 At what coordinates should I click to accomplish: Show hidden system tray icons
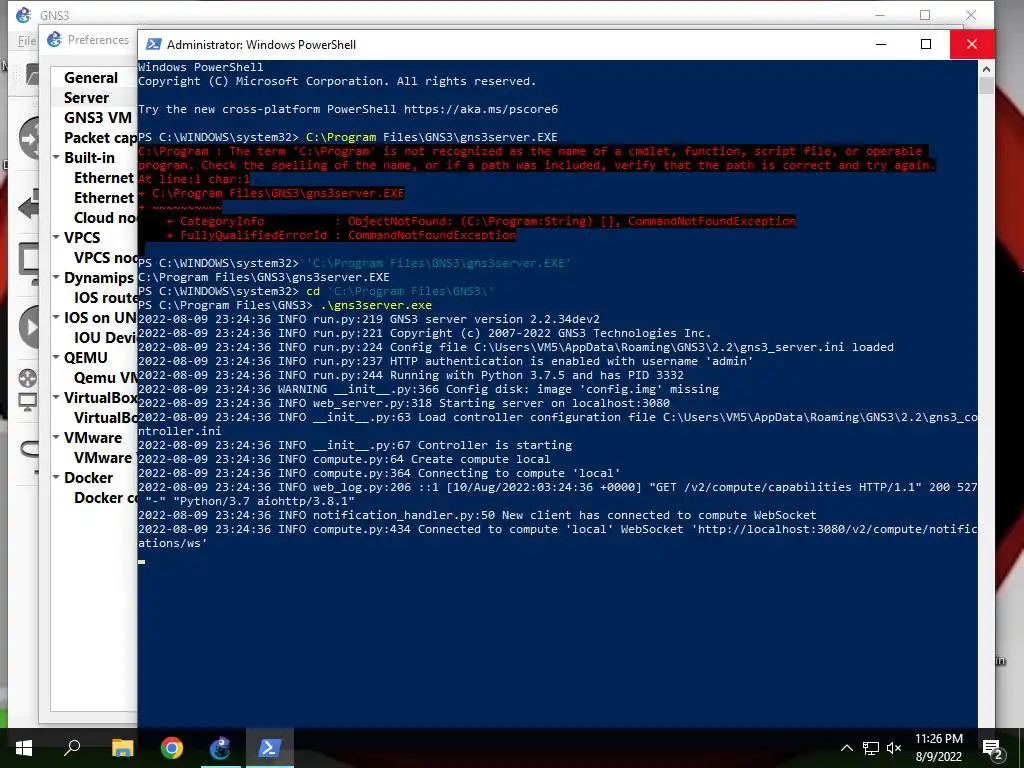[x=846, y=748]
